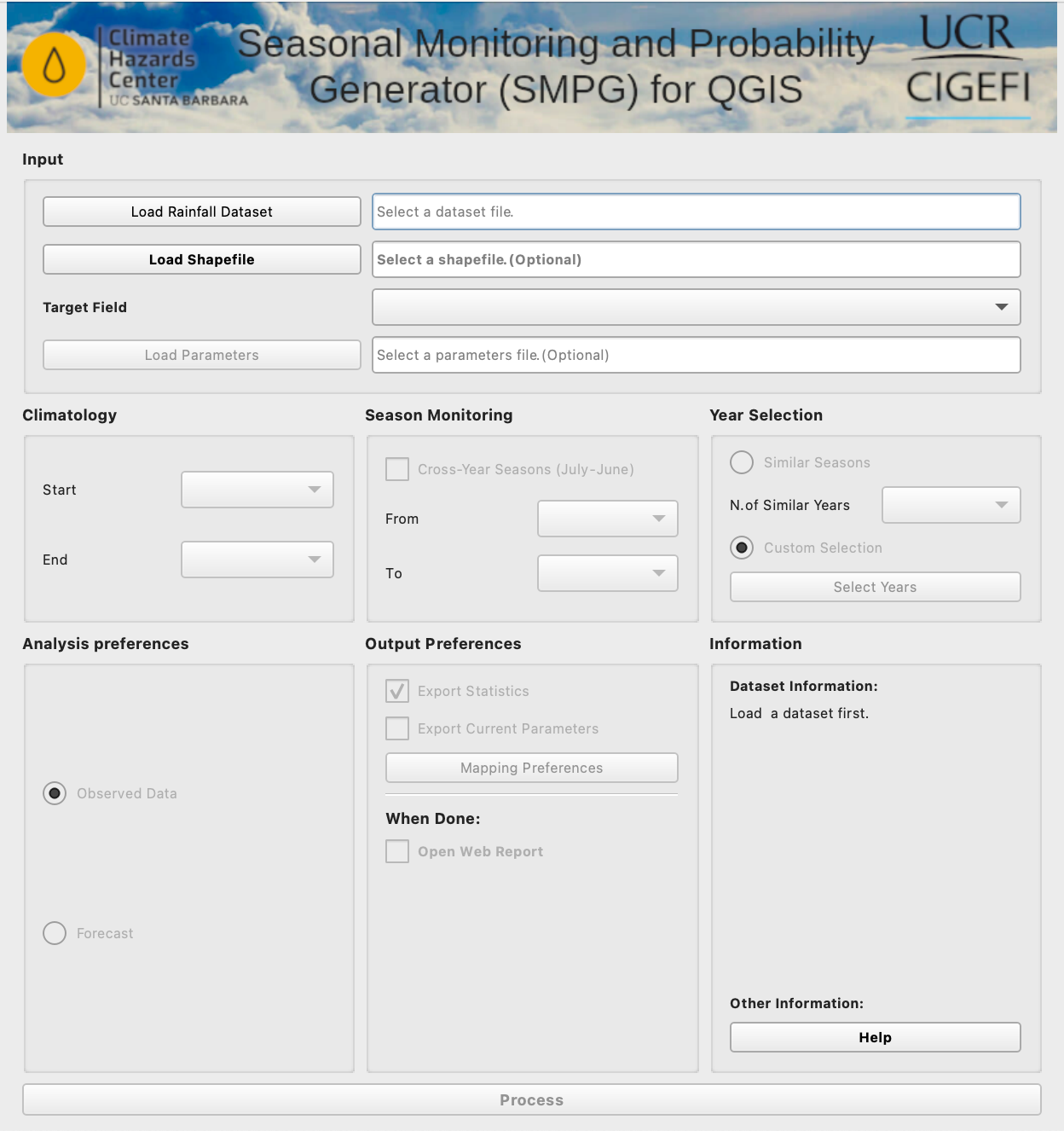The height and width of the screenshot is (1131, 1064).
Task: Check Export Current Parameters
Action: coord(396,728)
